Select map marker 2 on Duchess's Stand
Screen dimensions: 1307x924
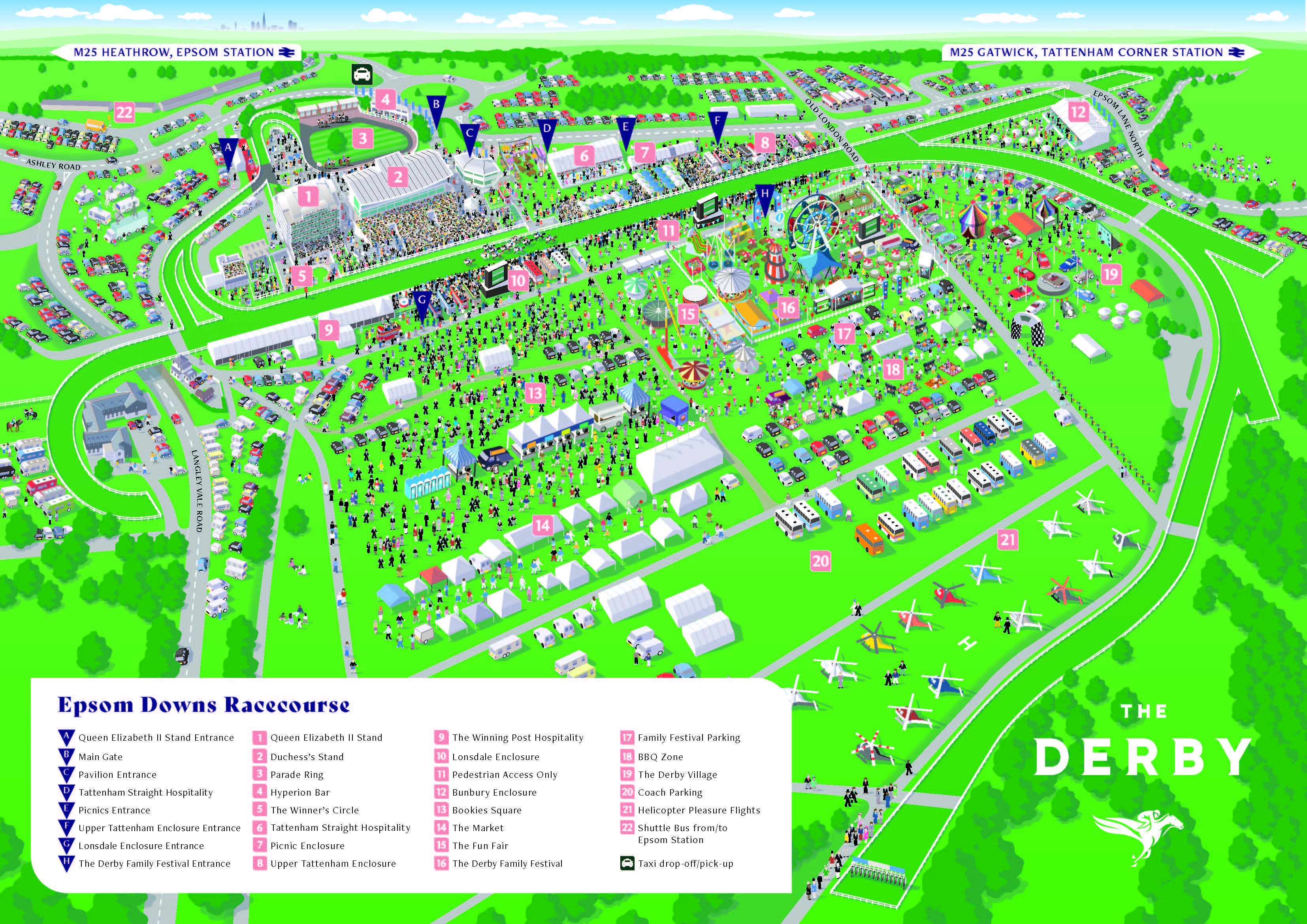coord(398,177)
